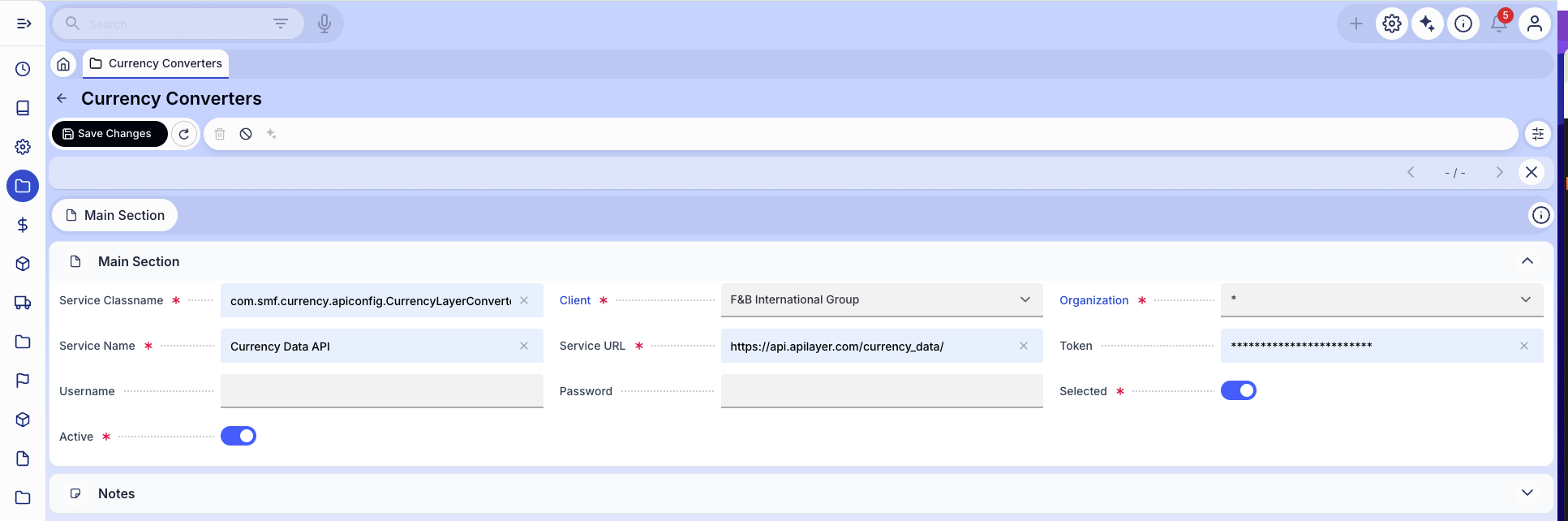Open the AI sparkle assistant icon

coord(1427,24)
